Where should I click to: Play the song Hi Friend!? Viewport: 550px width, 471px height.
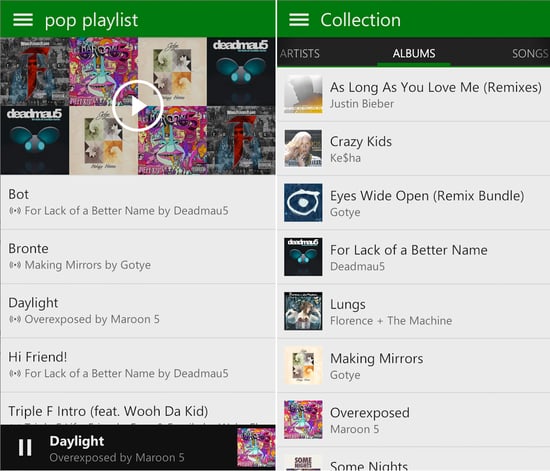coord(138,365)
